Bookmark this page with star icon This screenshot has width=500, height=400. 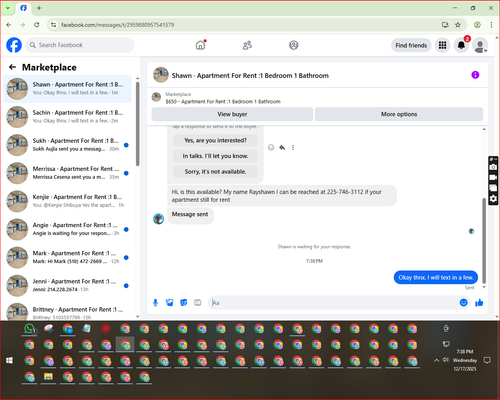tap(458, 25)
